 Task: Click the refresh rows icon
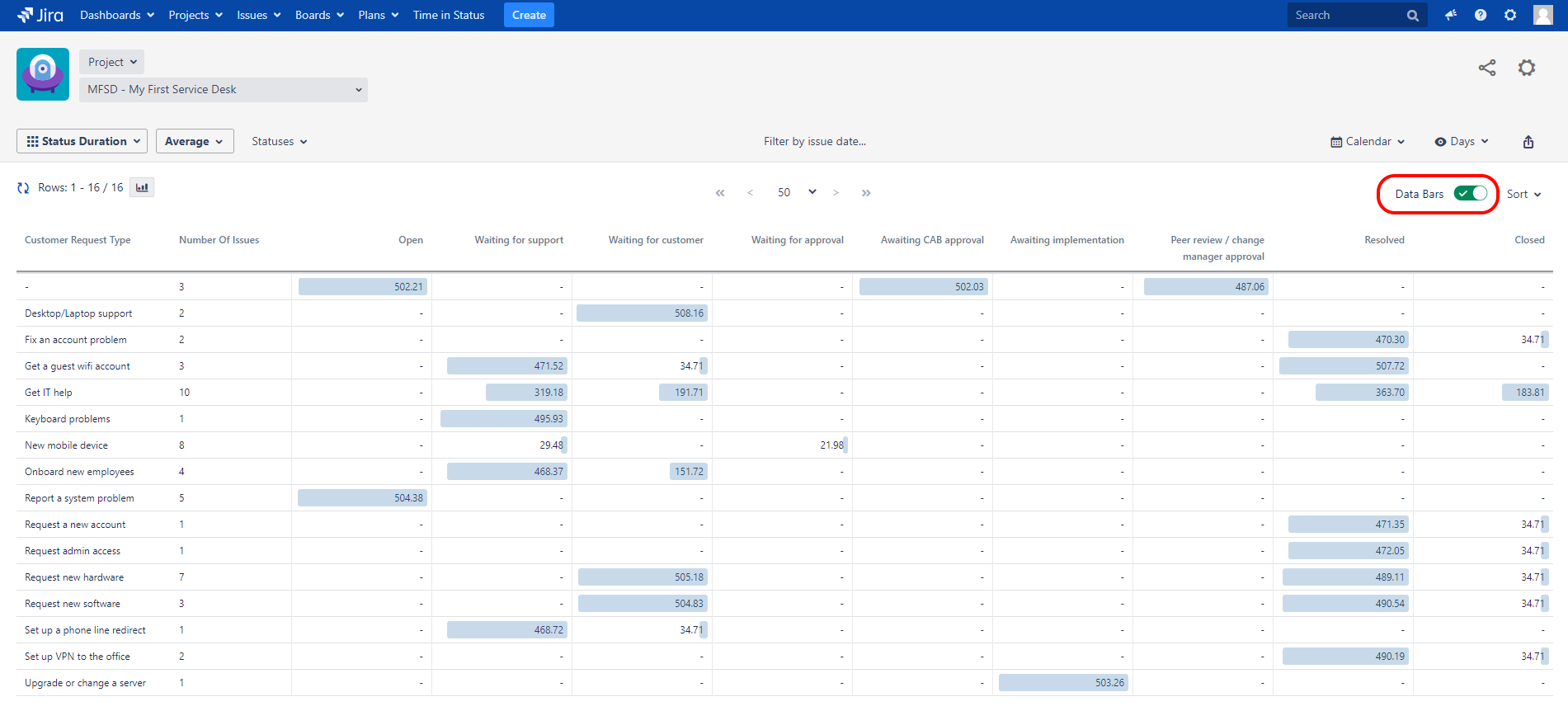[x=23, y=188]
